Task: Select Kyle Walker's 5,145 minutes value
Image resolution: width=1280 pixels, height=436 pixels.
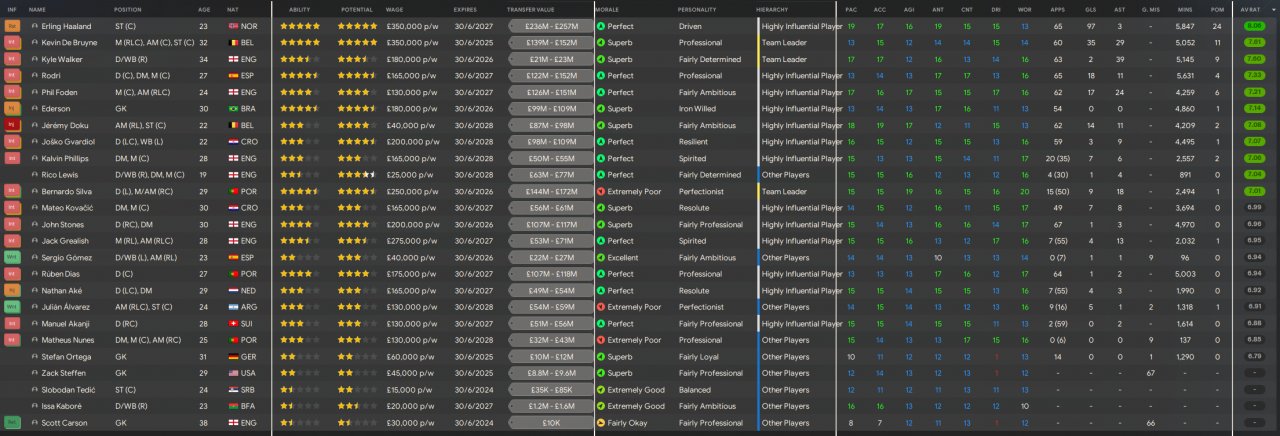Action: point(1185,59)
